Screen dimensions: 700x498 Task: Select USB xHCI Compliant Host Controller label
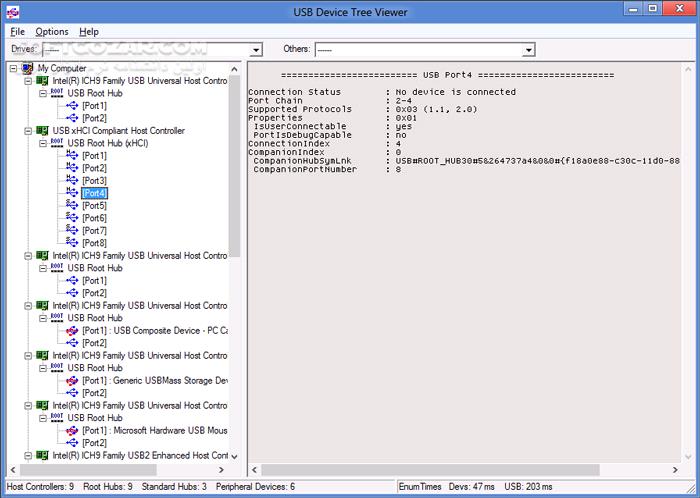(118, 131)
